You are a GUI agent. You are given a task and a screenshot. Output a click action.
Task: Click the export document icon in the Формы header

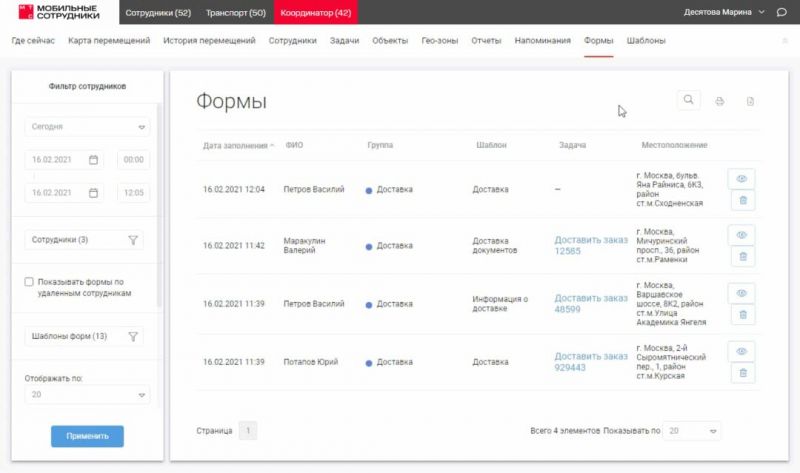749,101
